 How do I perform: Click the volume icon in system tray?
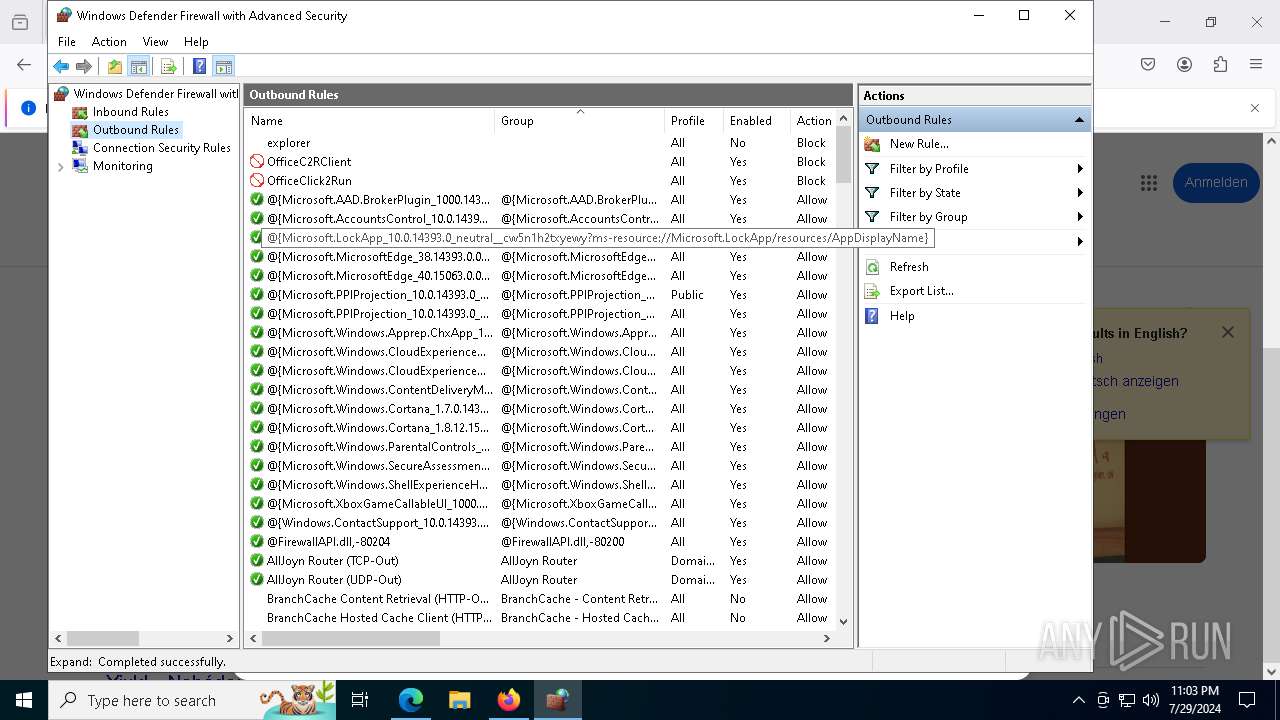click(1150, 700)
